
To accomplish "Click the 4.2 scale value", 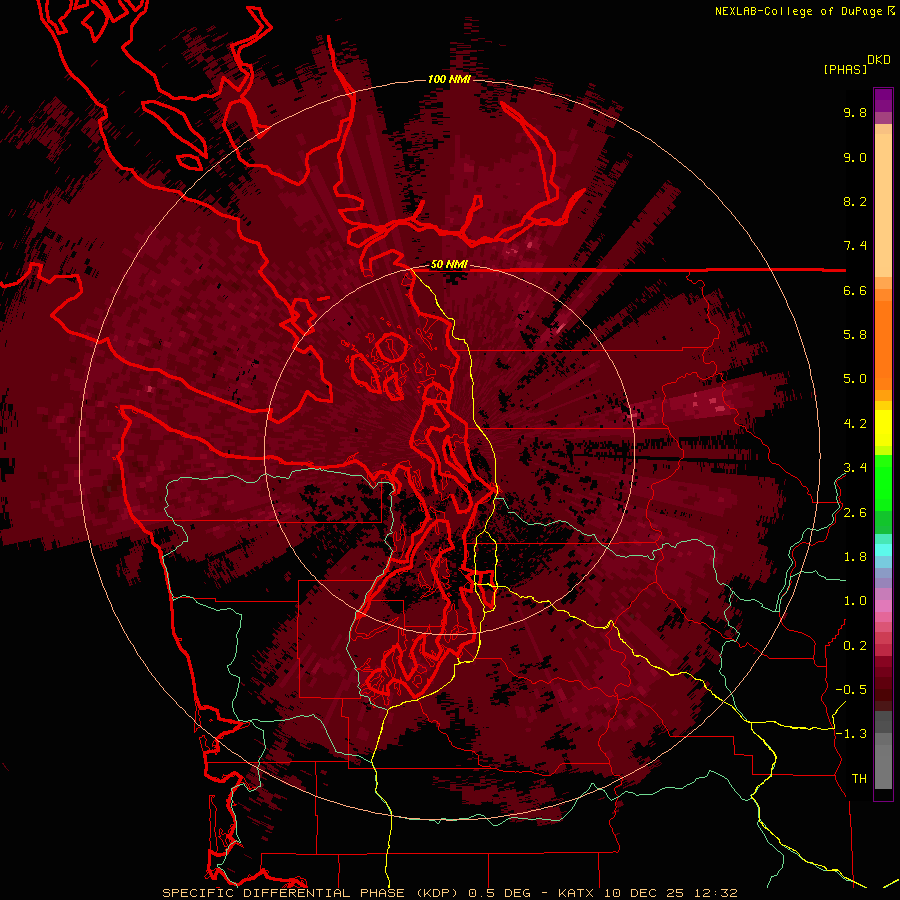I will [x=855, y=424].
